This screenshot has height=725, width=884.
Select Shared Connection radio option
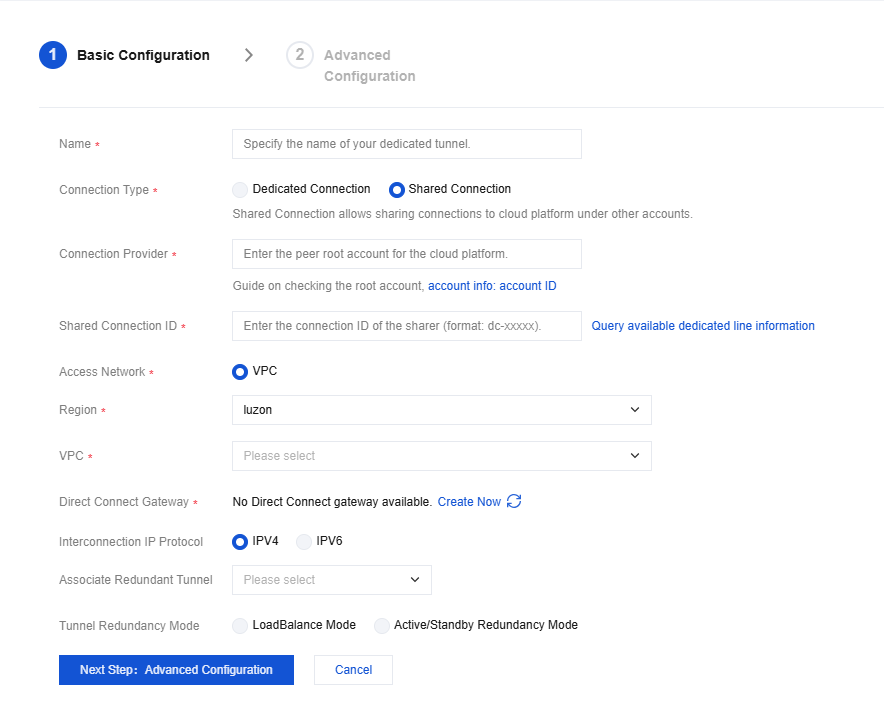pos(397,190)
